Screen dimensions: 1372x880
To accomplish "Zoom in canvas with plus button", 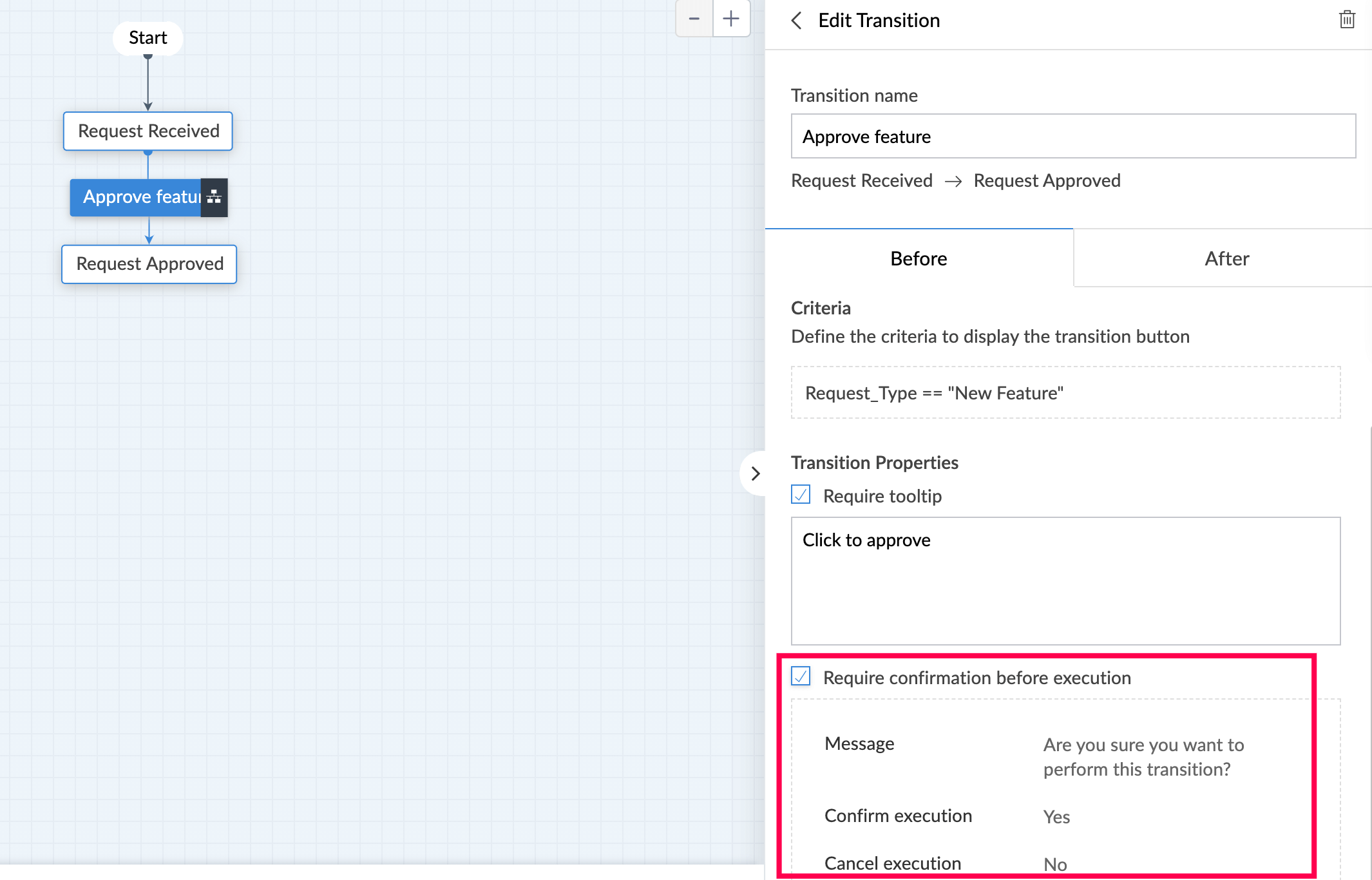I will (731, 19).
